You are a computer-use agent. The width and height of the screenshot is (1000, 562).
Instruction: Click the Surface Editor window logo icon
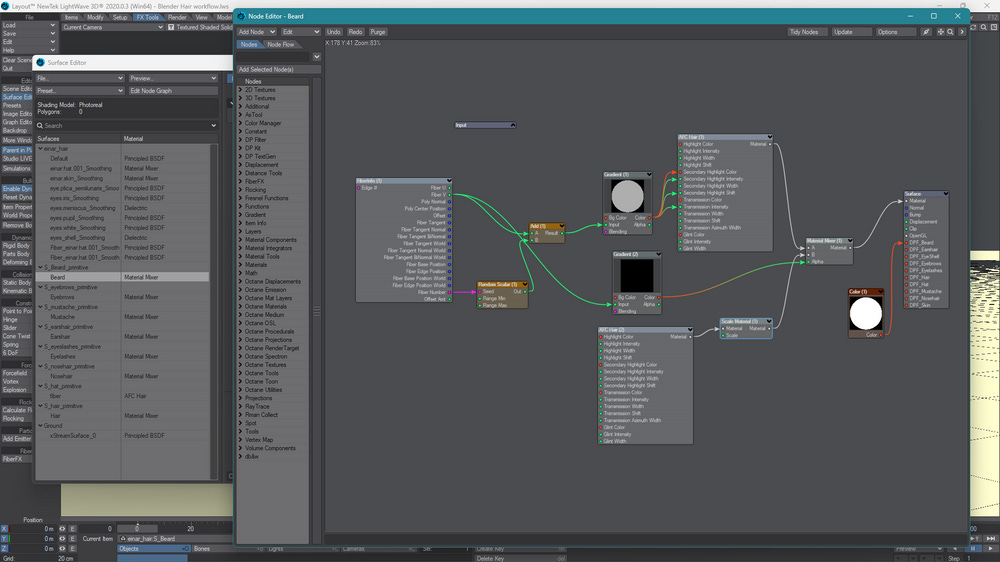coord(40,63)
